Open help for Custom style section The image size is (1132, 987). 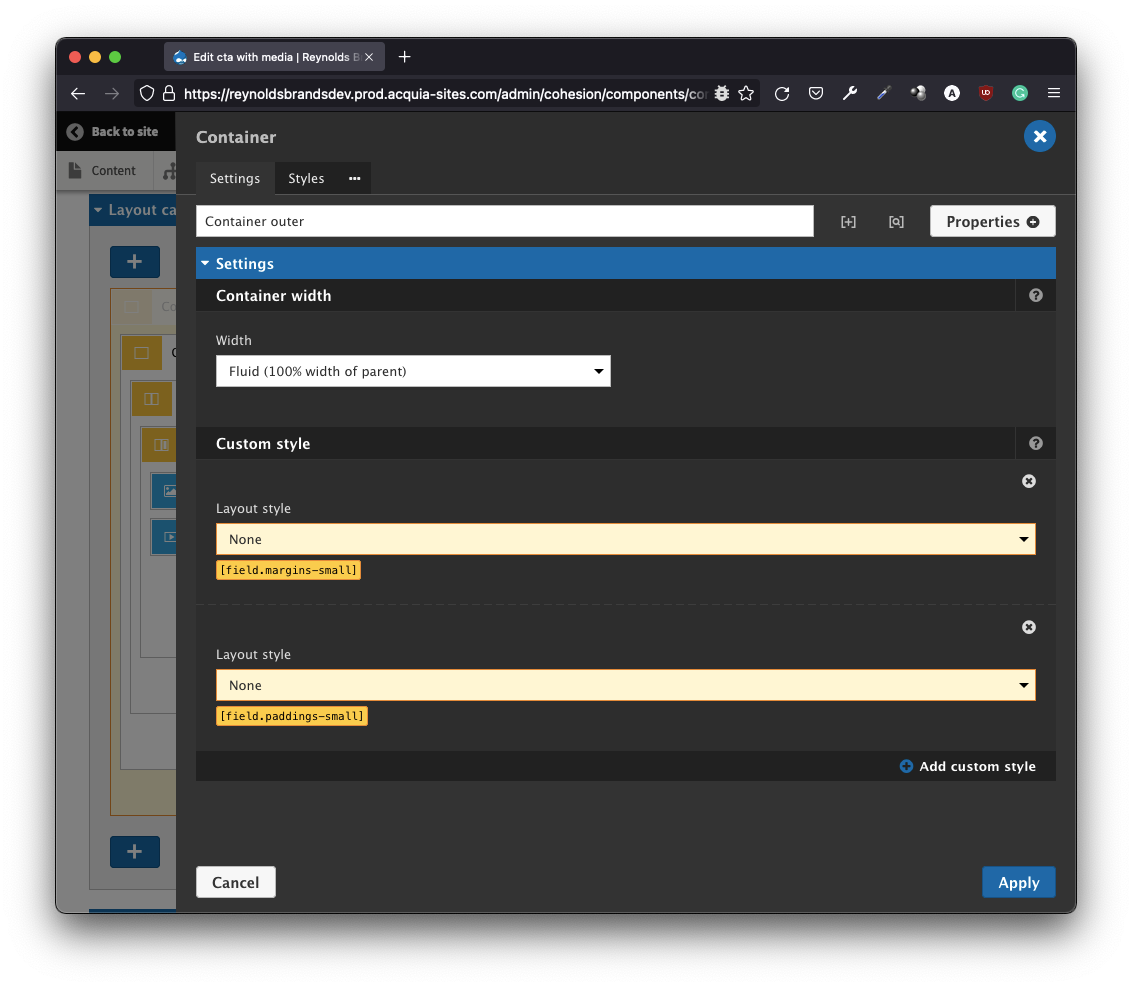(1035, 444)
